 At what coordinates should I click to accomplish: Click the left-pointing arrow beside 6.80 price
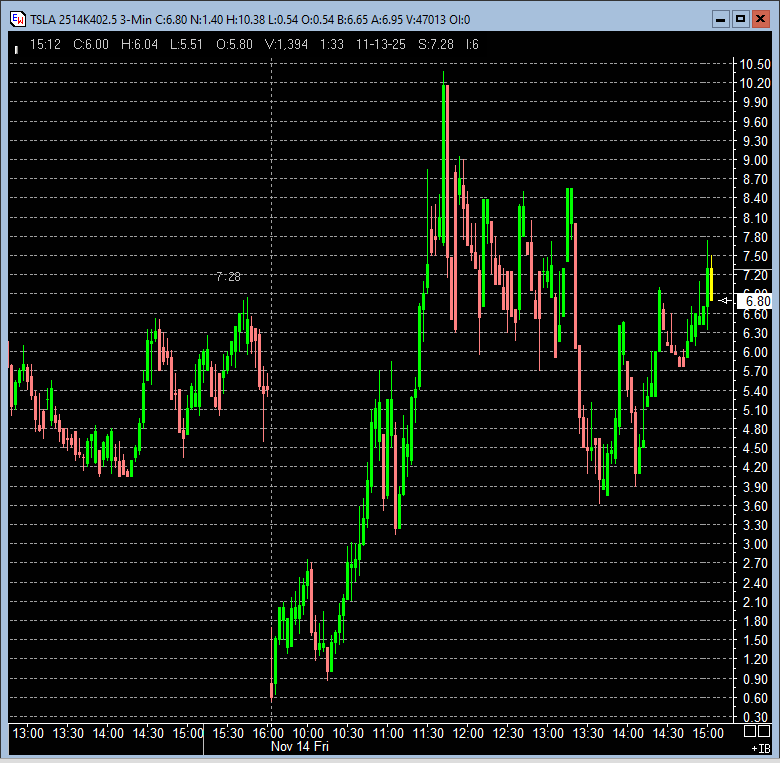click(726, 300)
